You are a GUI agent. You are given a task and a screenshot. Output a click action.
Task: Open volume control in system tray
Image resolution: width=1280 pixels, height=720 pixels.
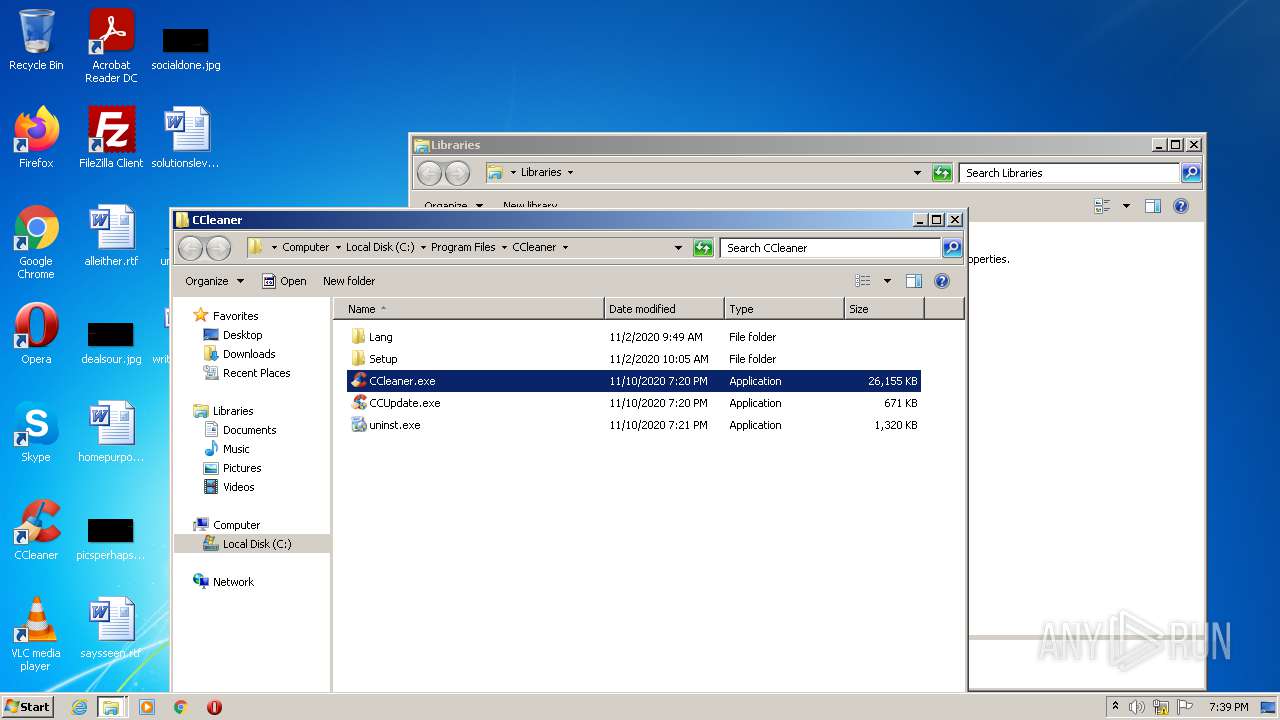[x=1137, y=707]
